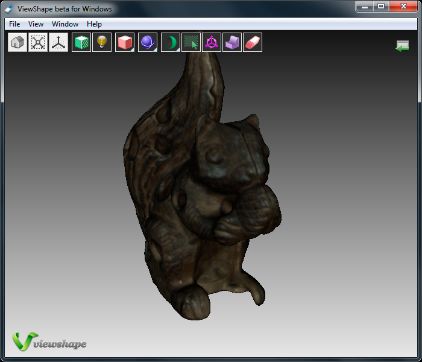Click the green arrow panel icon

pos(402,46)
